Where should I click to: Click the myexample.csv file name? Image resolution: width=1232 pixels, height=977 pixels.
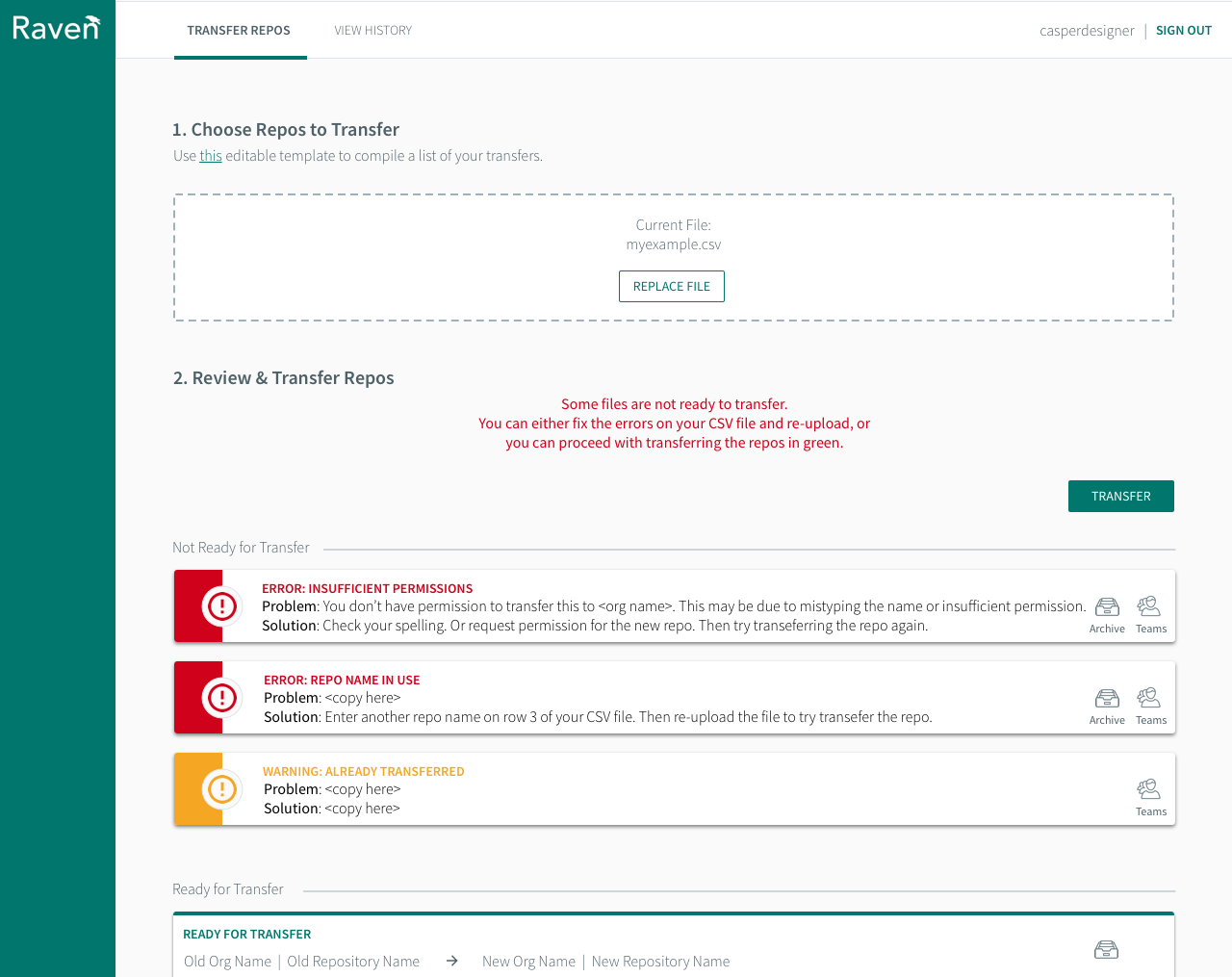[x=674, y=244]
